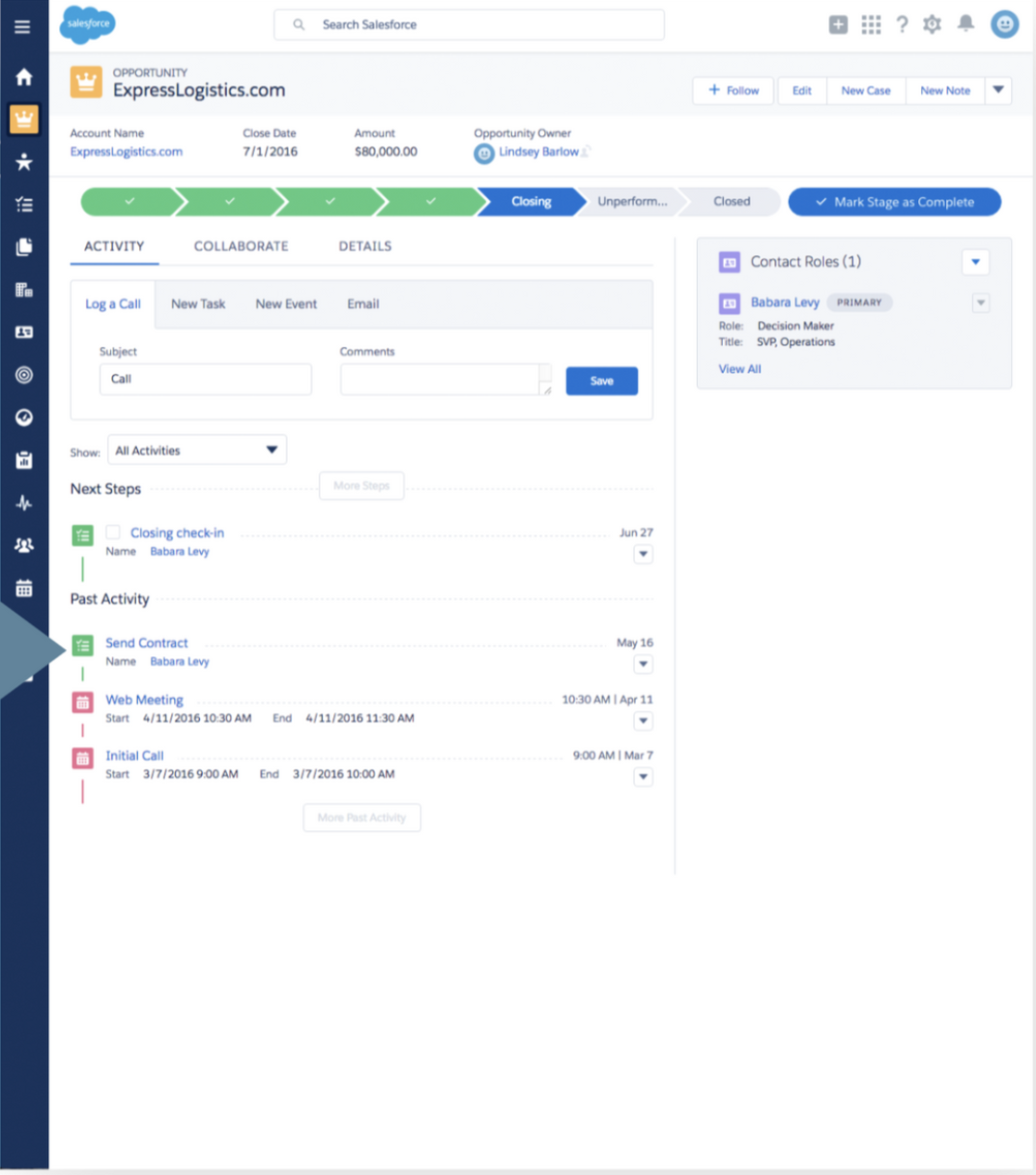The image size is (1036, 1175).
Task: Open Feed pulse icon in sidebar
Action: pos(24,502)
